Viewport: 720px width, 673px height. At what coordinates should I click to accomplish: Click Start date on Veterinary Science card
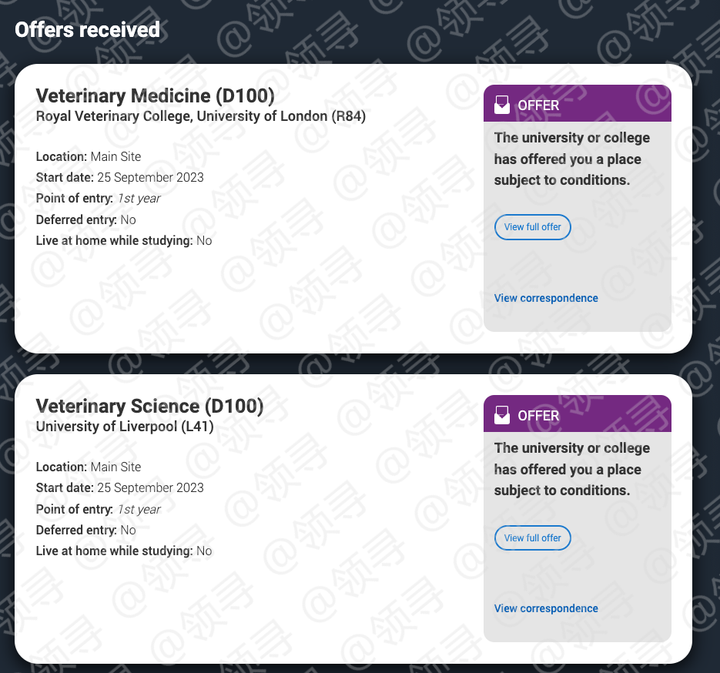[x=119, y=488]
